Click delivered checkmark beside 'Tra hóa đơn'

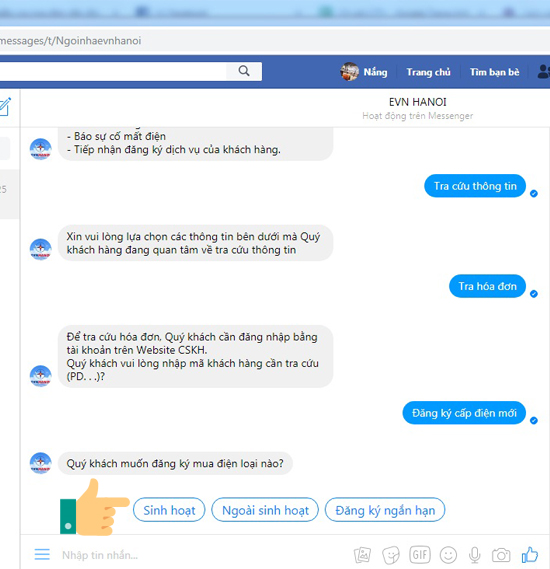534,294
